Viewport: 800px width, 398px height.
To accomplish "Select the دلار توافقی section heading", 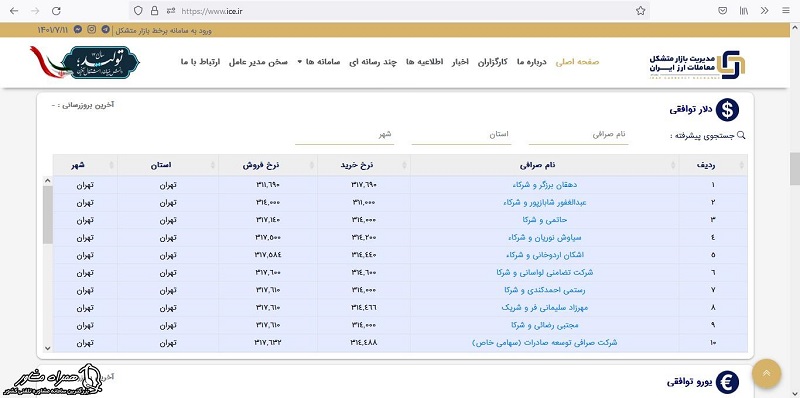I will point(690,110).
